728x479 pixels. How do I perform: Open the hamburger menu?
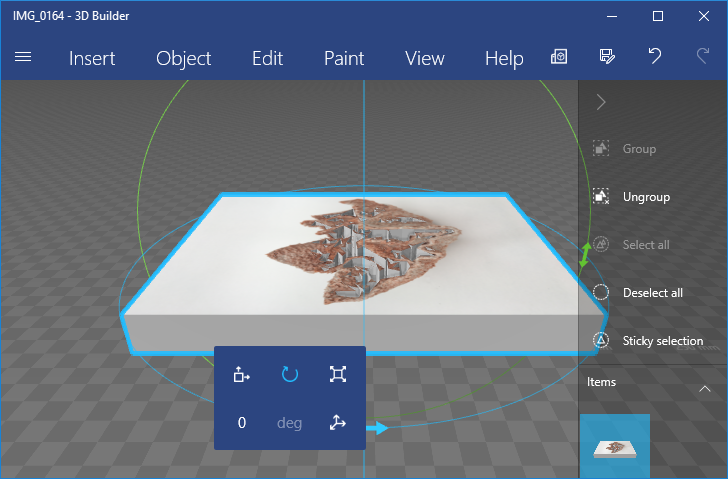pos(23,57)
